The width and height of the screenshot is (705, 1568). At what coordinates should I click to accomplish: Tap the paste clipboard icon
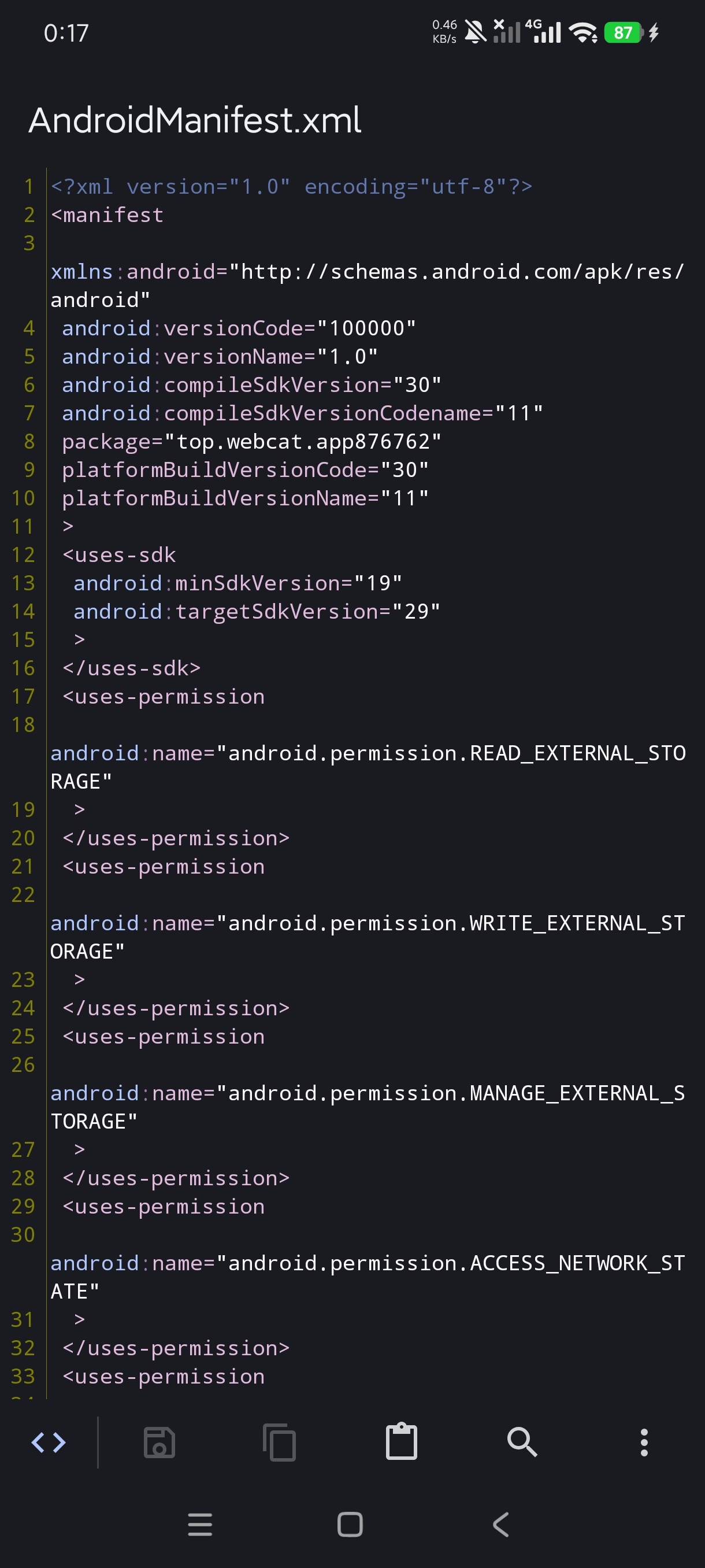[402, 1441]
